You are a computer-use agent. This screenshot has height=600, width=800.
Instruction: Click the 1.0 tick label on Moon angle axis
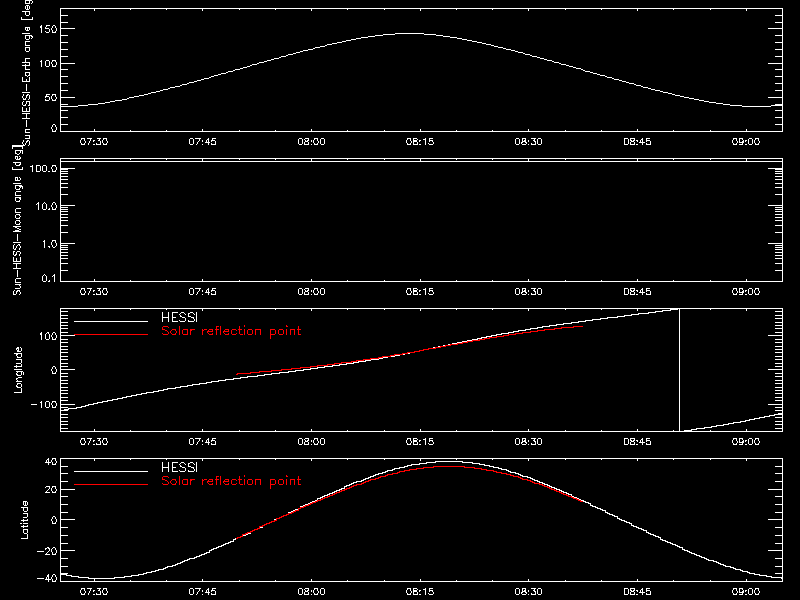49,244
